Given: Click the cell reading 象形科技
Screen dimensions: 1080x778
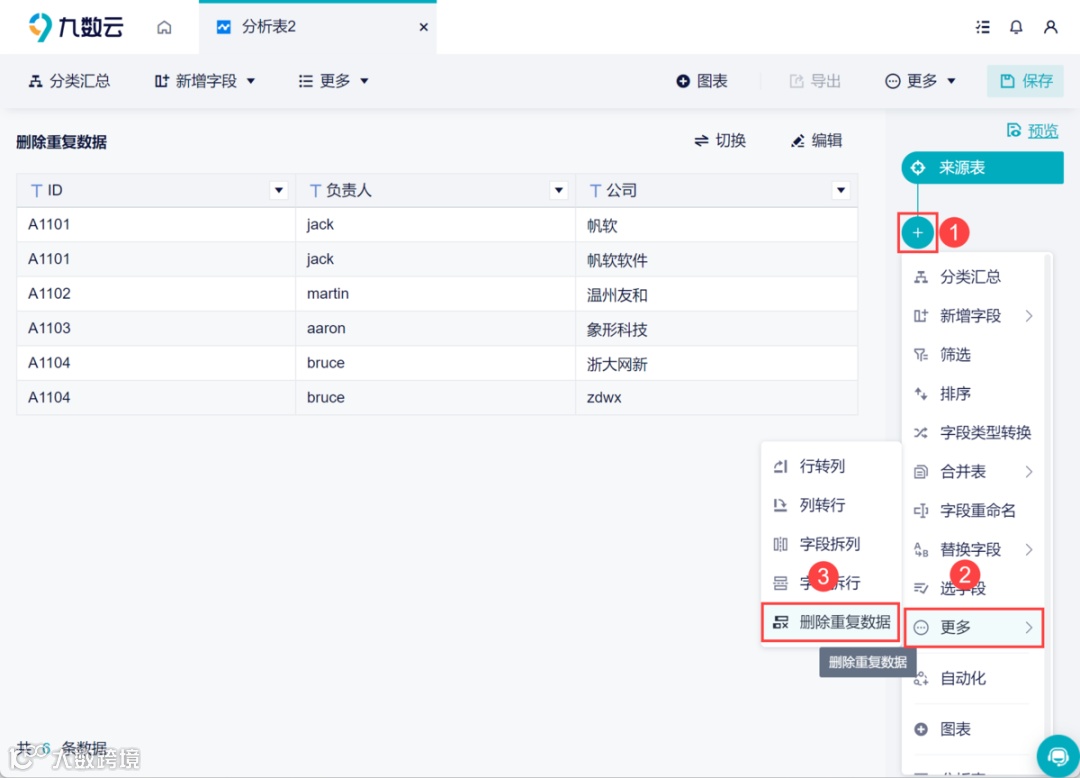Looking at the screenshot, I should (716, 328).
